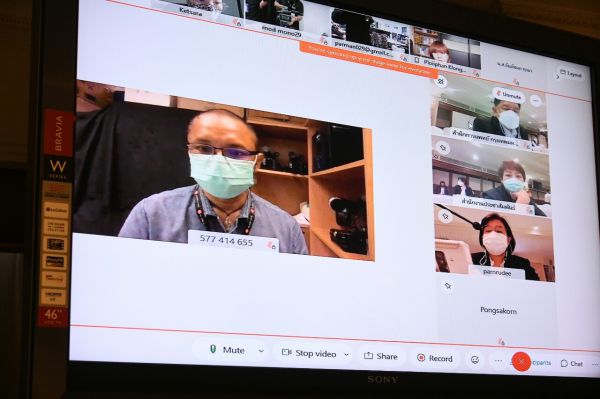Unmute the participant in the top side tile
This screenshot has height=399, width=600.
tap(509, 95)
